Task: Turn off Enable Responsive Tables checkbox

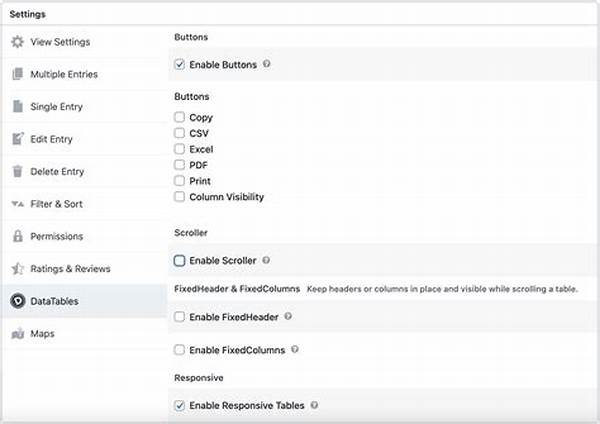Action: click(x=179, y=406)
